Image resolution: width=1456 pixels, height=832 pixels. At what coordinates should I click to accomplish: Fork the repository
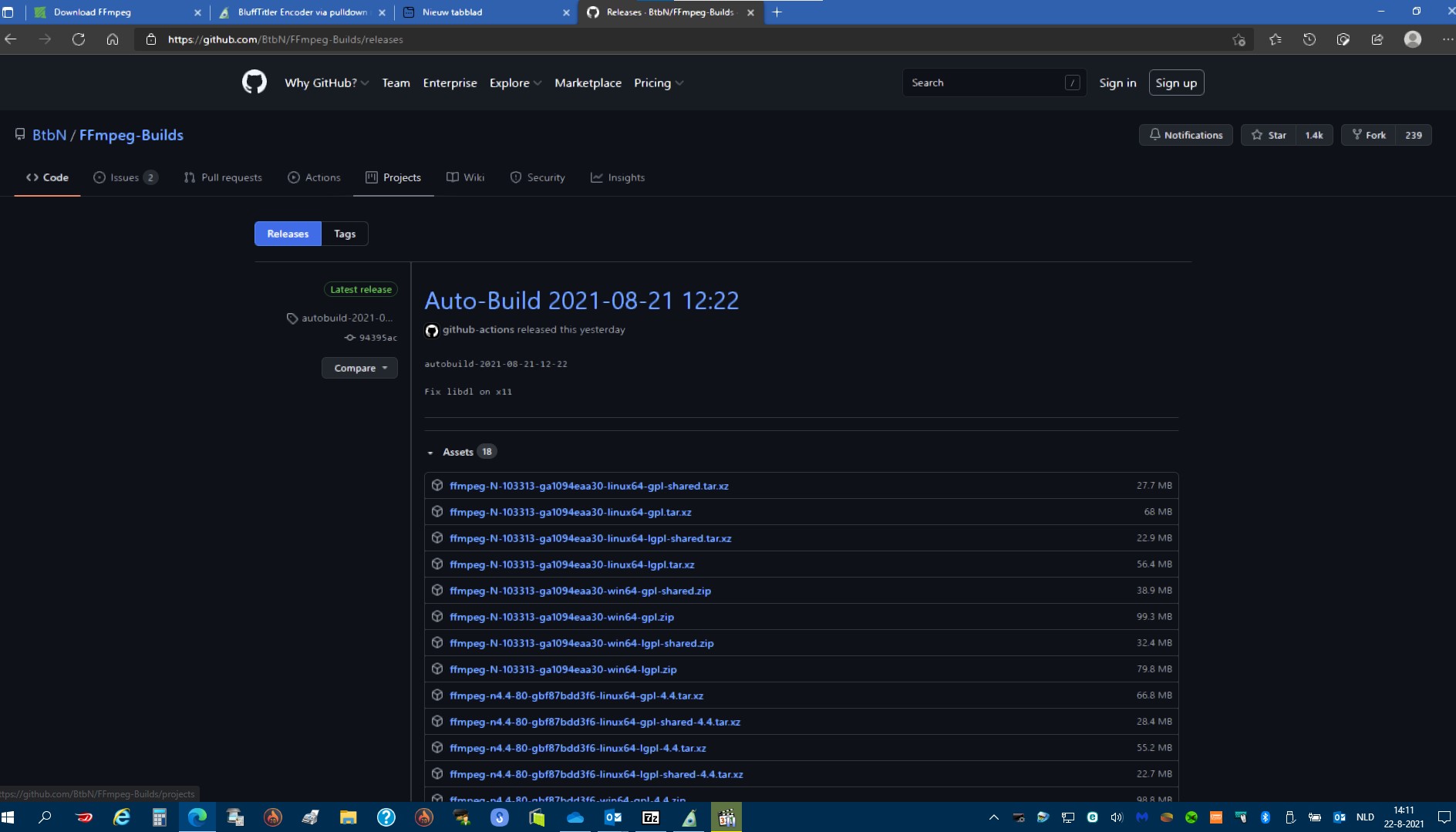pyautogui.click(x=1369, y=135)
